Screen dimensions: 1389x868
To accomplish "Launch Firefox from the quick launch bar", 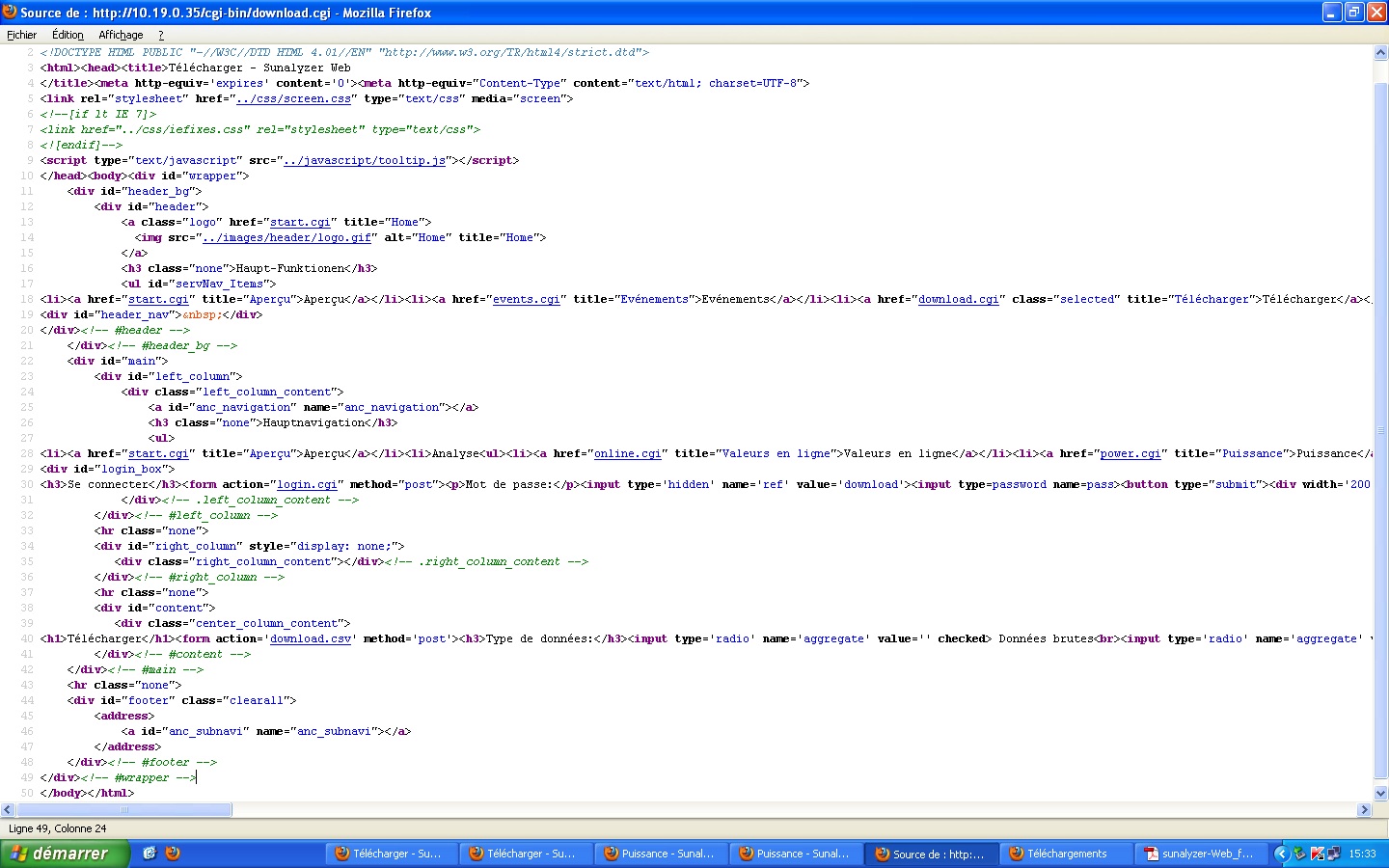I will pyautogui.click(x=173, y=853).
